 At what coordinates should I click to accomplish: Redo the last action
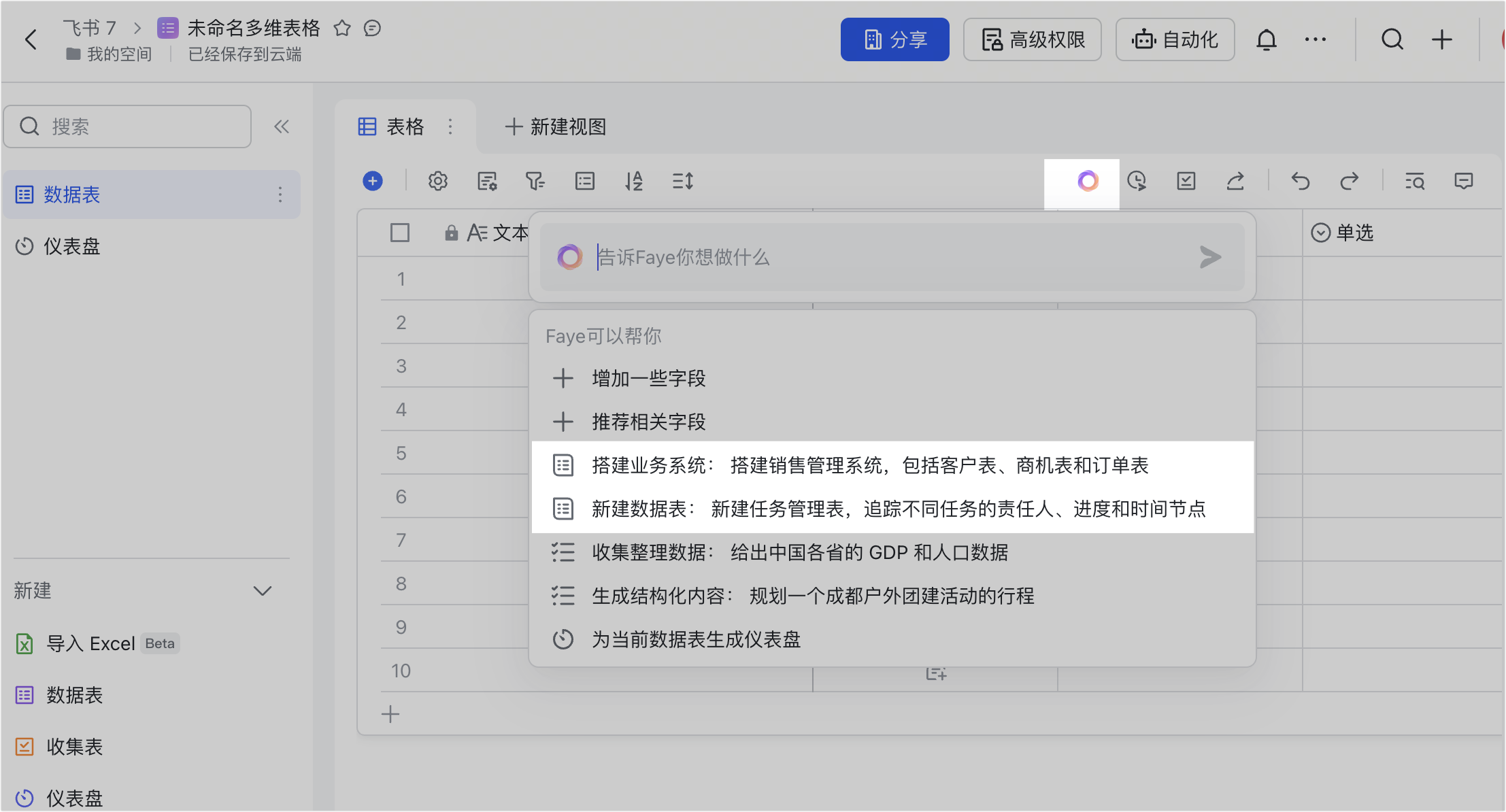pyautogui.click(x=1349, y=181)
